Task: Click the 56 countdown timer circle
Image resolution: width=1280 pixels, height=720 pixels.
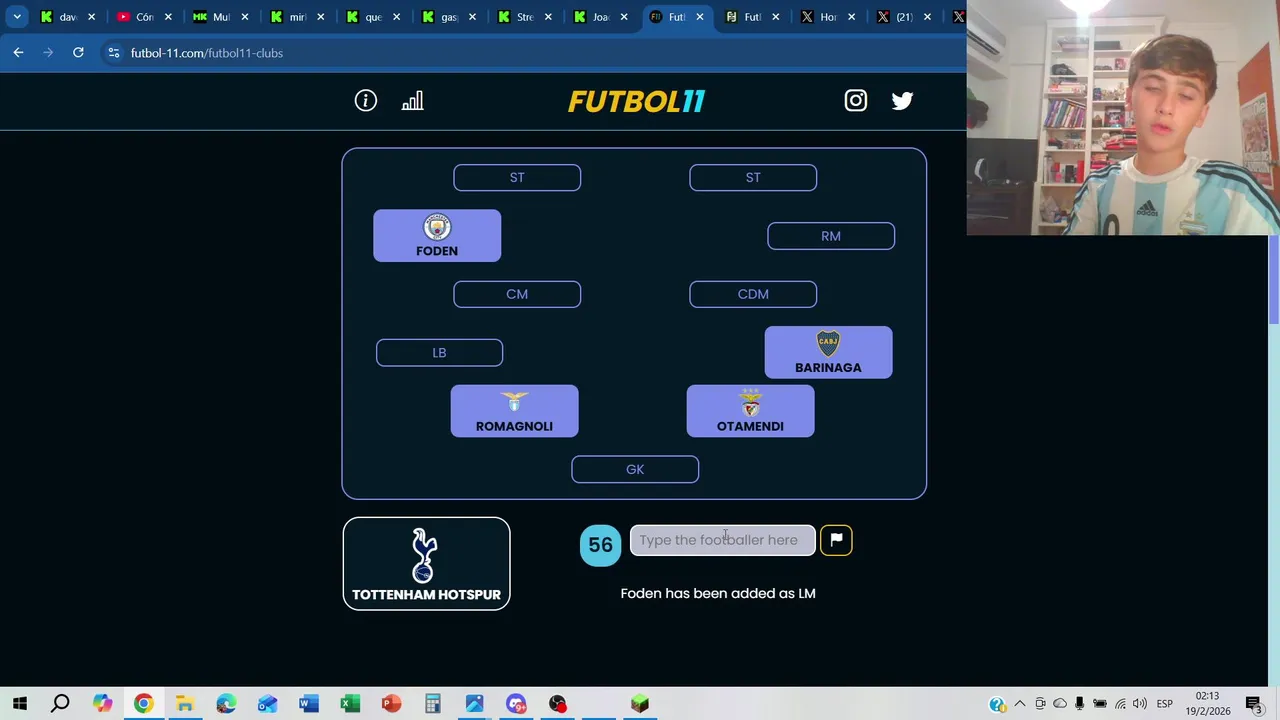Action: point(600,545)
